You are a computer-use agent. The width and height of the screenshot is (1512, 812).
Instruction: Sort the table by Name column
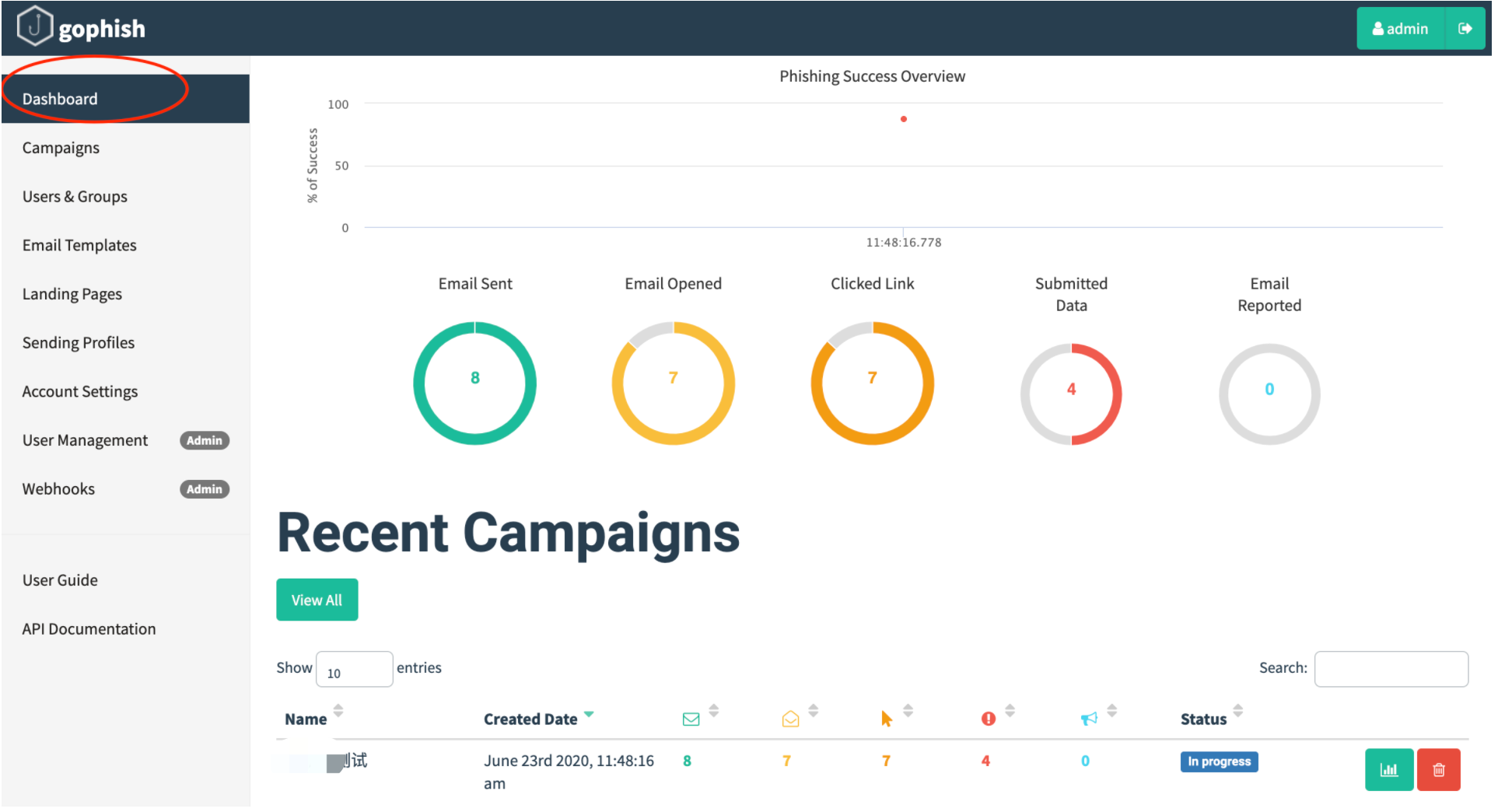[306, 719]
